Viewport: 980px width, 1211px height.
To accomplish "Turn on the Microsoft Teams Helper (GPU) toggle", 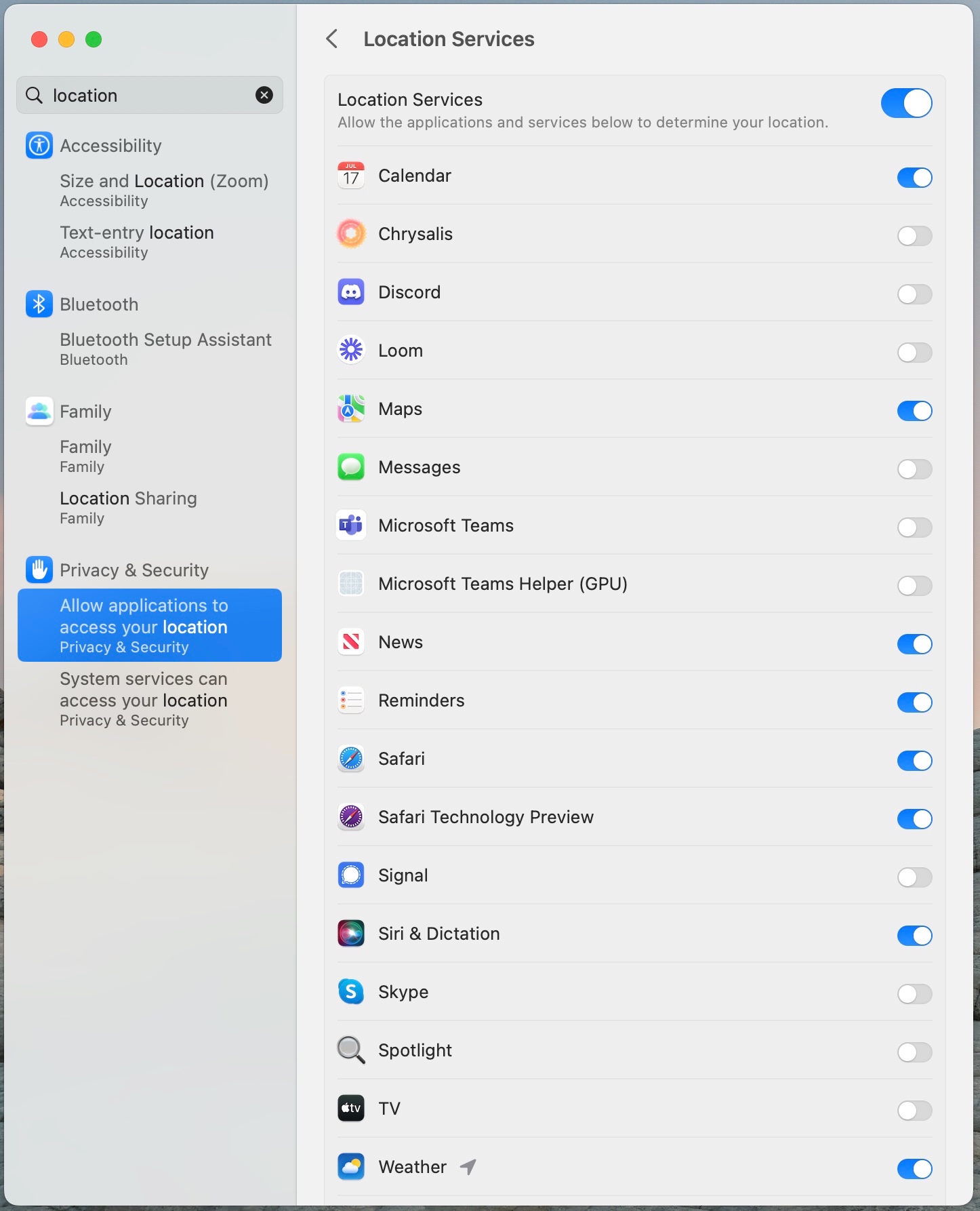I will click(915, 586).
